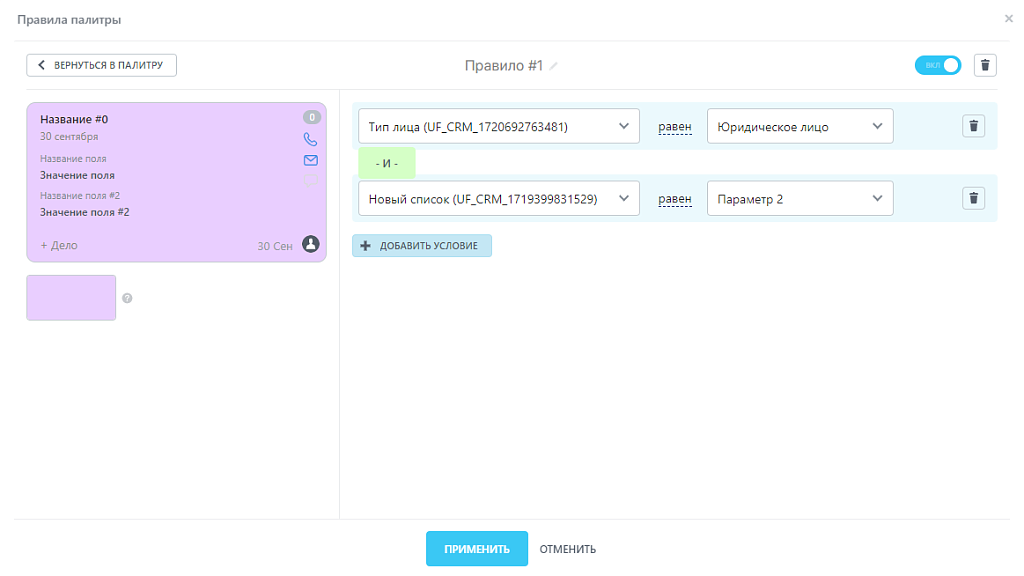Open the Юридическое лицо value dropdown
Screen dimensions: 1024x576
tap(799, 126)
